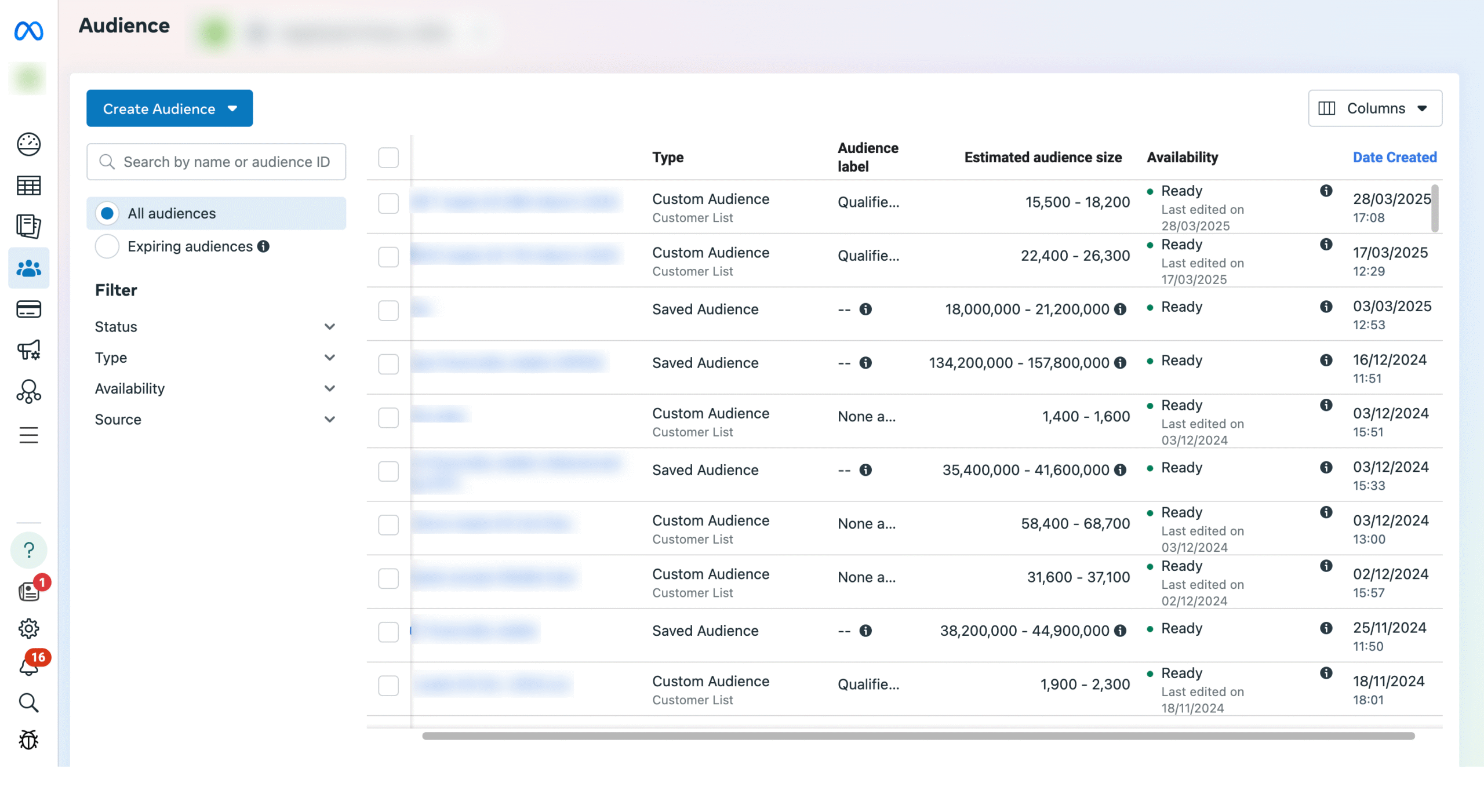Viewport: 1484px width, 812px height.
Task: Check the row created 28/03/2025
Action: pos(388,203)
